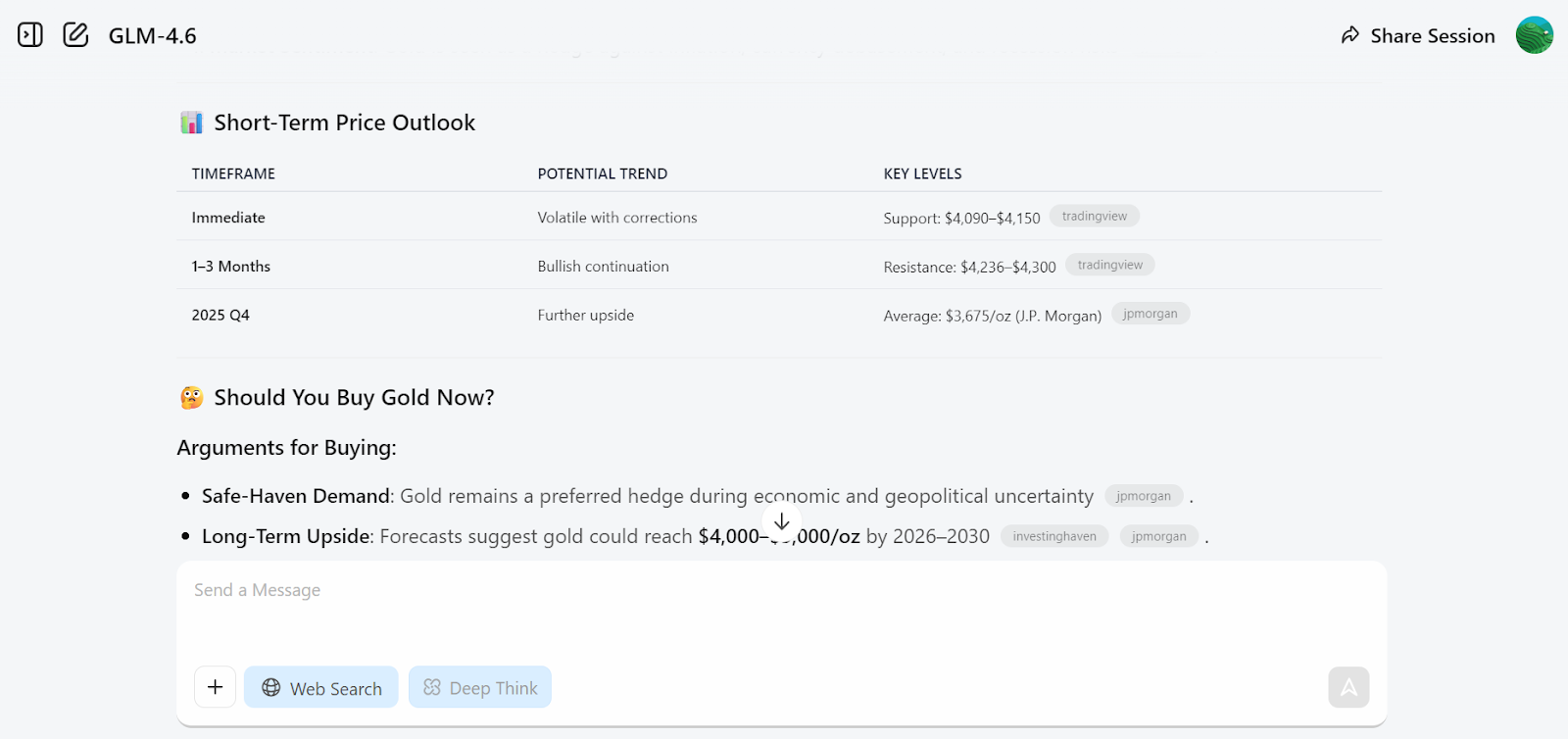Toggle the Web Search option

(x=321, y=687)
